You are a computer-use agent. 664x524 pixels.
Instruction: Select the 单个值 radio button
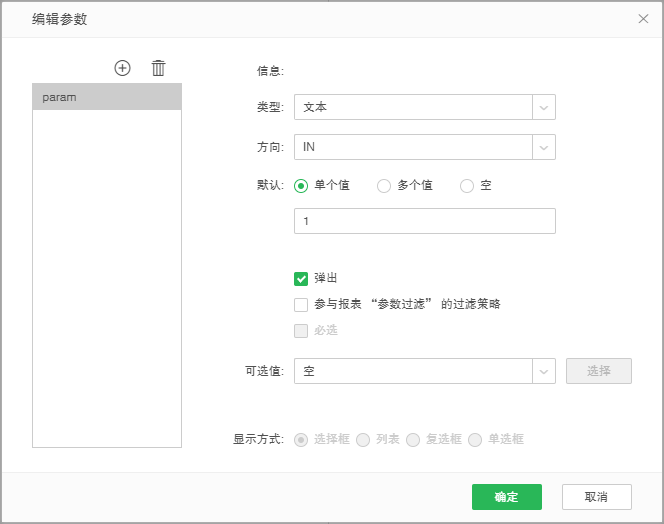tap(301, 186)
